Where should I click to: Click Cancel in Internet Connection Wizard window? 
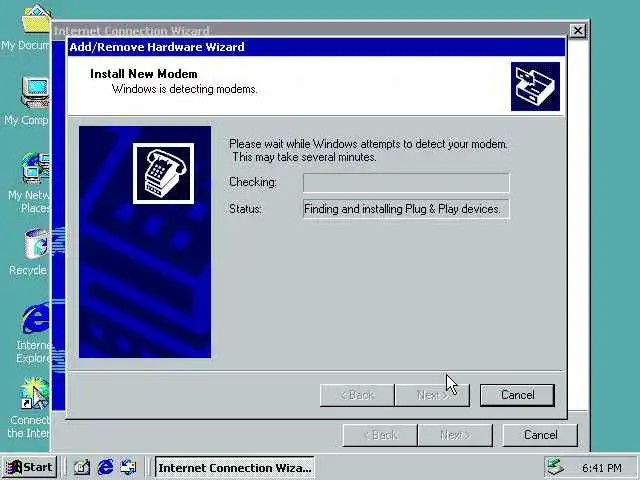pos(540,435)
